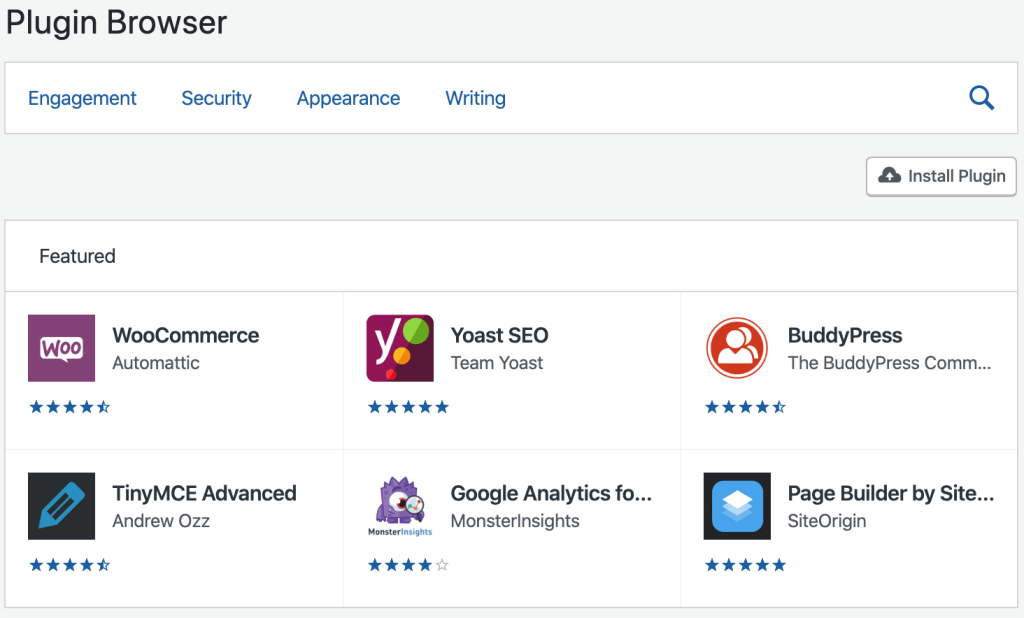Click the cloud upload icon on Install Plugin
The width and height of the screenshot is (1024, 618).
click(x=889, y=176)
